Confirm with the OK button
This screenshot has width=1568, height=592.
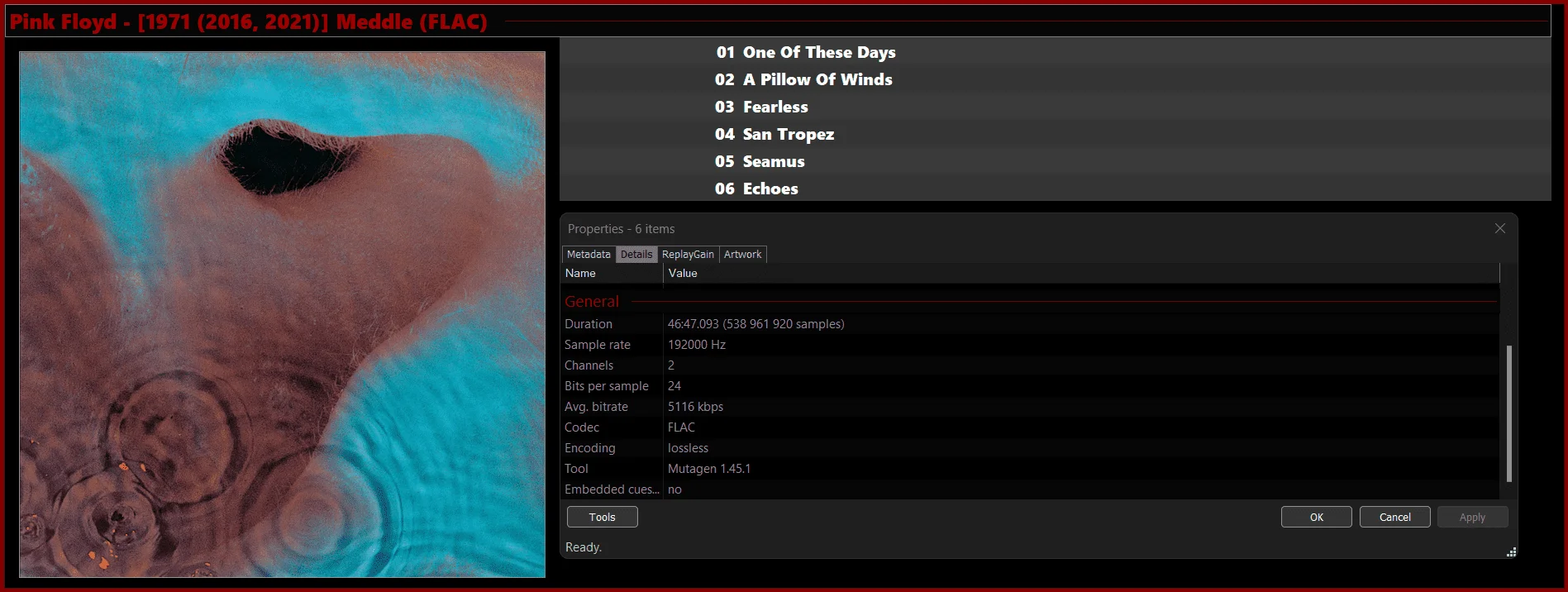(1316, 517)
